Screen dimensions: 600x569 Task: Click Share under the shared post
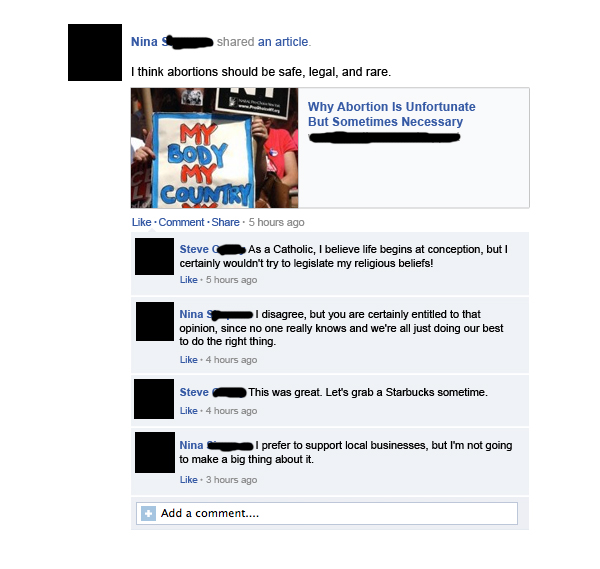point(225,222)
